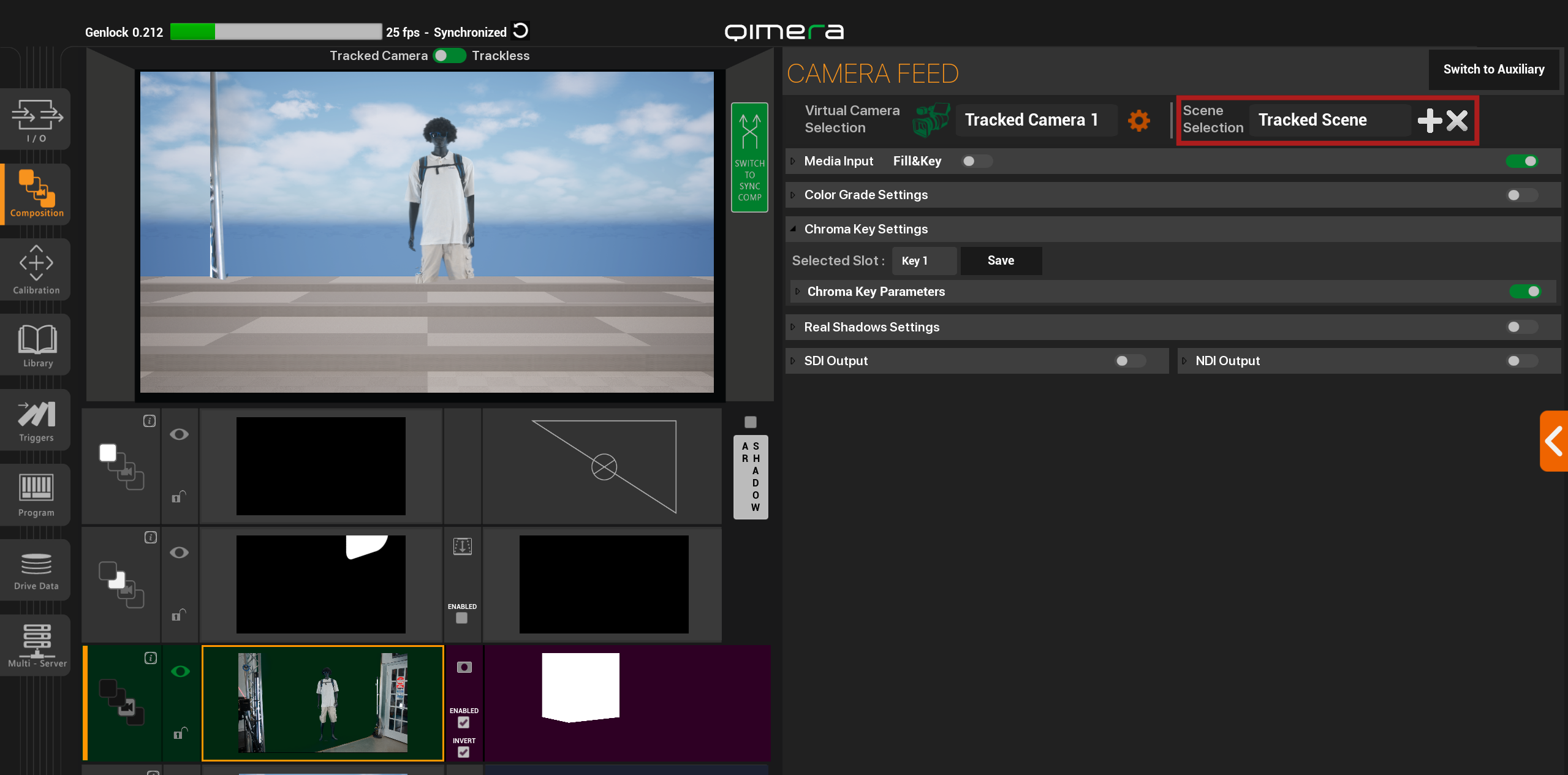Screen dimensions: 1568x775
Task: Click the main composite preview viewport
Action: [426, 232]
